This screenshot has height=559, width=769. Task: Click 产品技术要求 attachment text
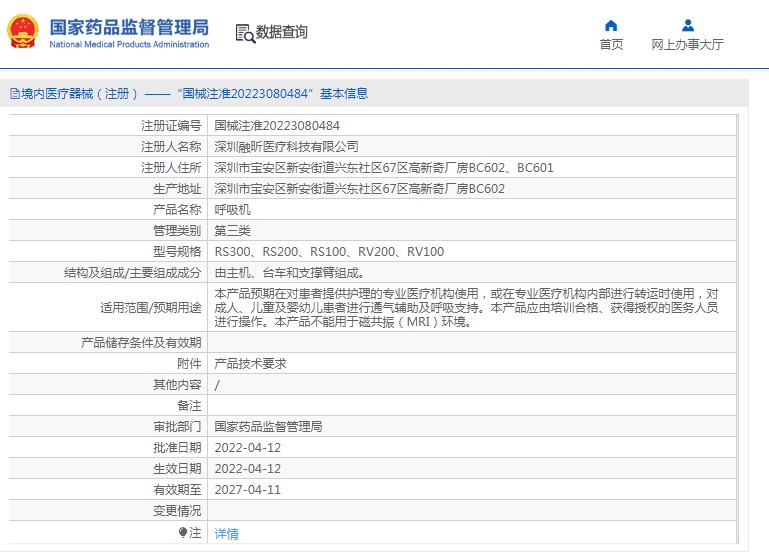point(250,364)
